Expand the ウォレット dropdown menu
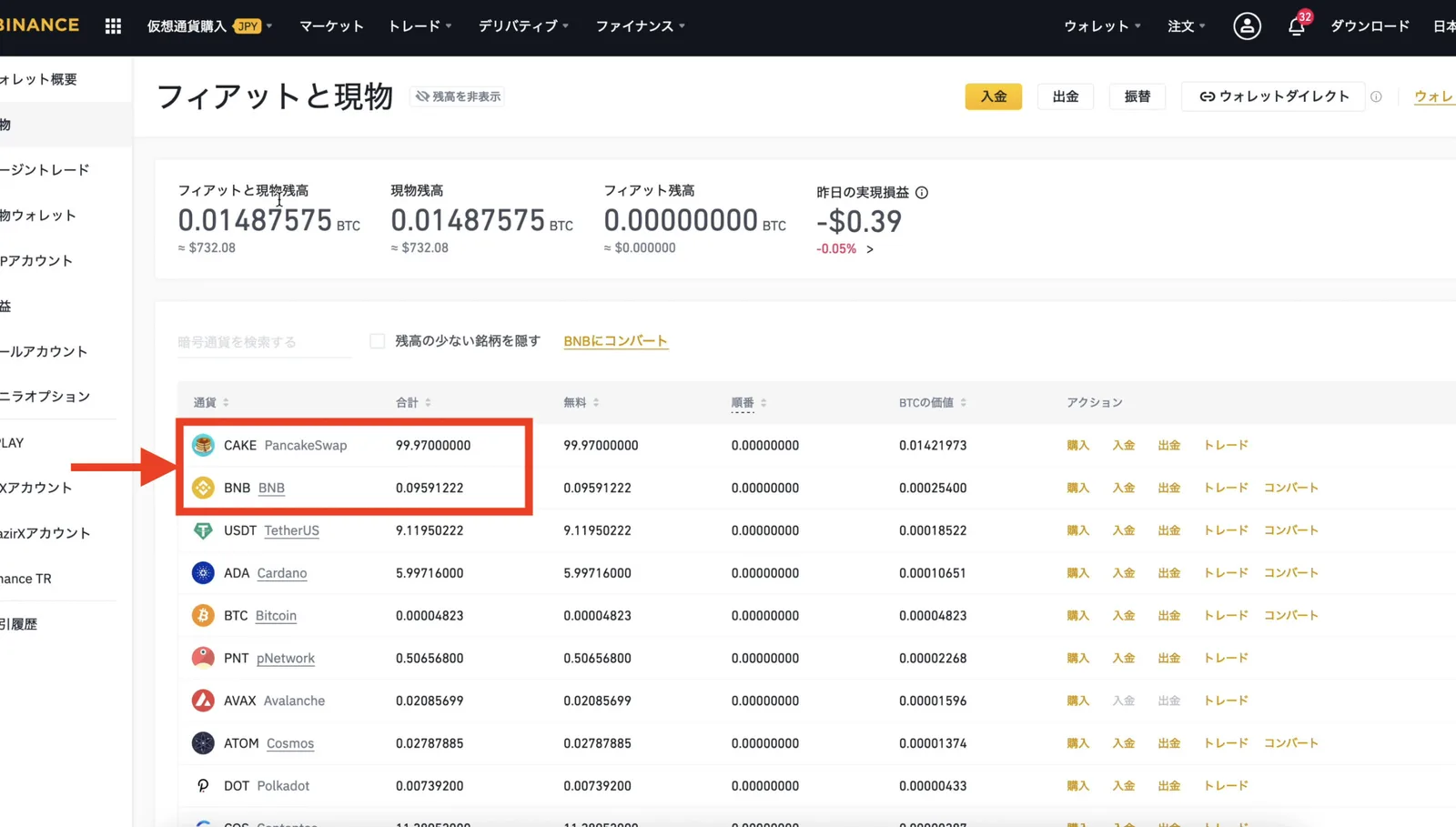The image size is (1456, 827). point(1102,26)
